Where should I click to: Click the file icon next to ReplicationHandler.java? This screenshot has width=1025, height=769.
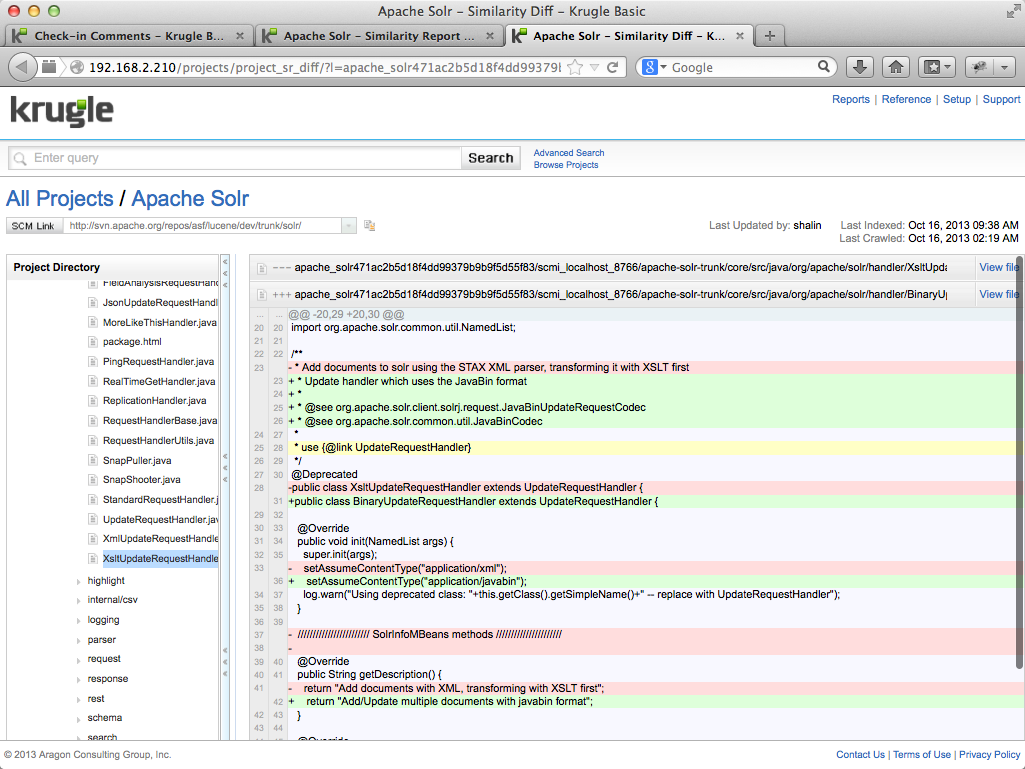click(92, 401)
